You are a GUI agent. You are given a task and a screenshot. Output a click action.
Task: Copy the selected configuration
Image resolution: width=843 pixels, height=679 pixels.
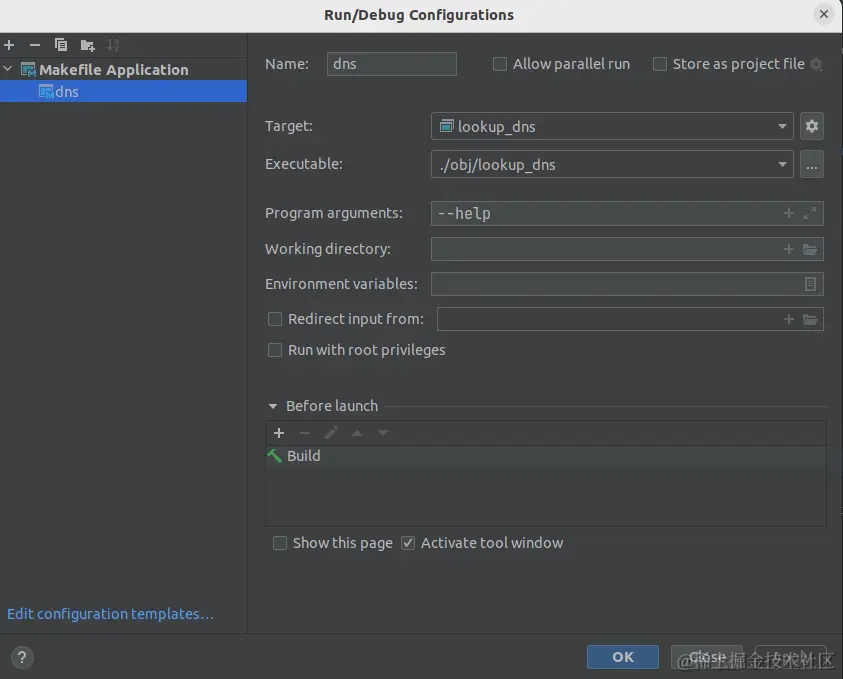pos(61,45)
